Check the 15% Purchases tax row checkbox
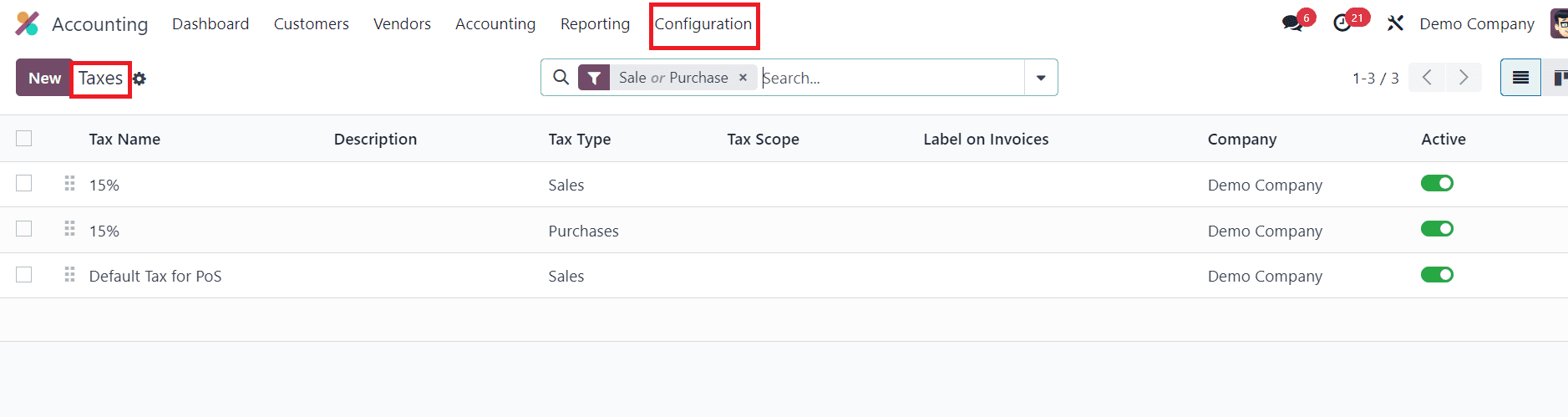This screenshot has height=417, width=1568. tap(24, 229)
